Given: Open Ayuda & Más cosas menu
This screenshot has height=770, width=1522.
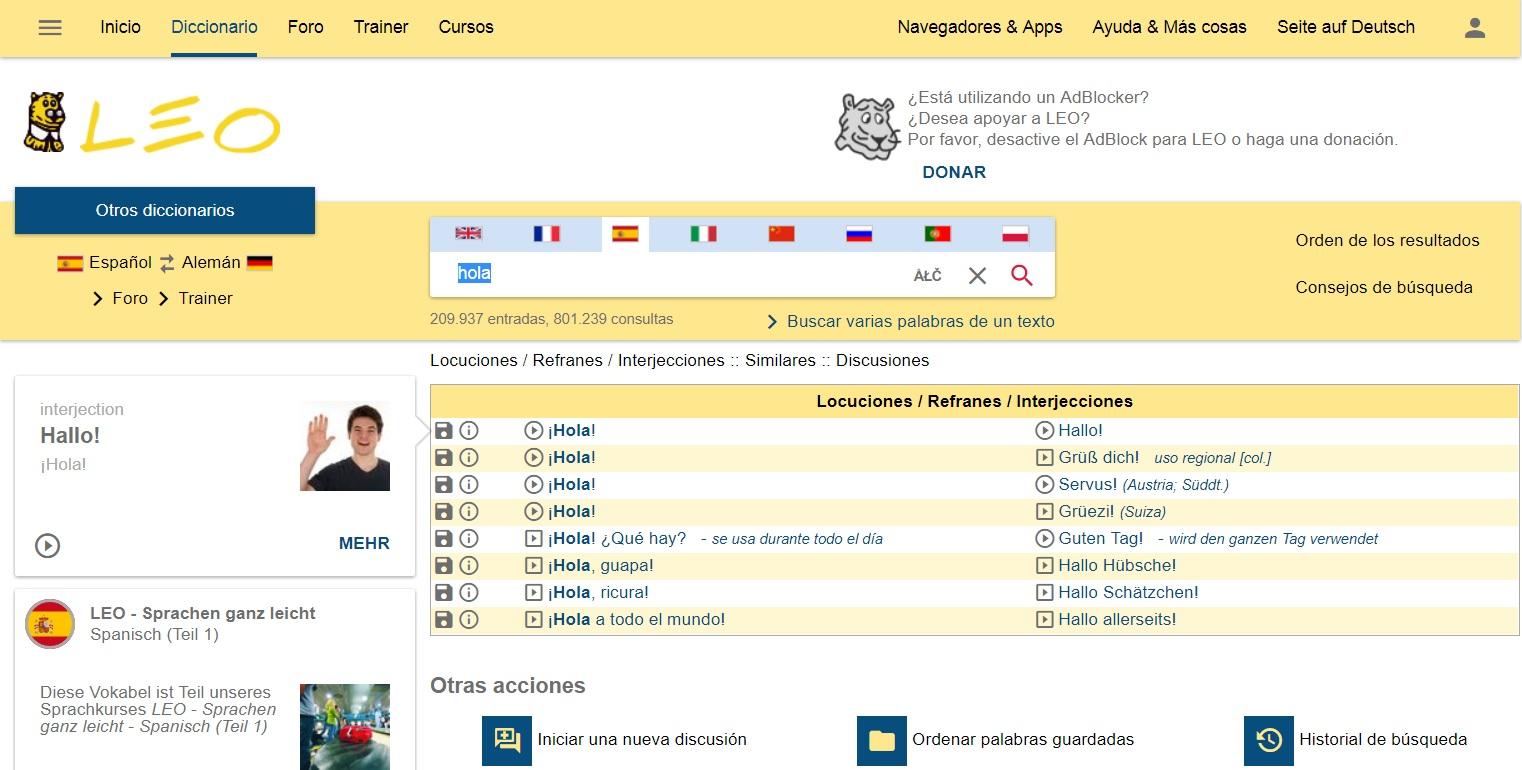Looking at the screenshot, I should [1169, 28].
